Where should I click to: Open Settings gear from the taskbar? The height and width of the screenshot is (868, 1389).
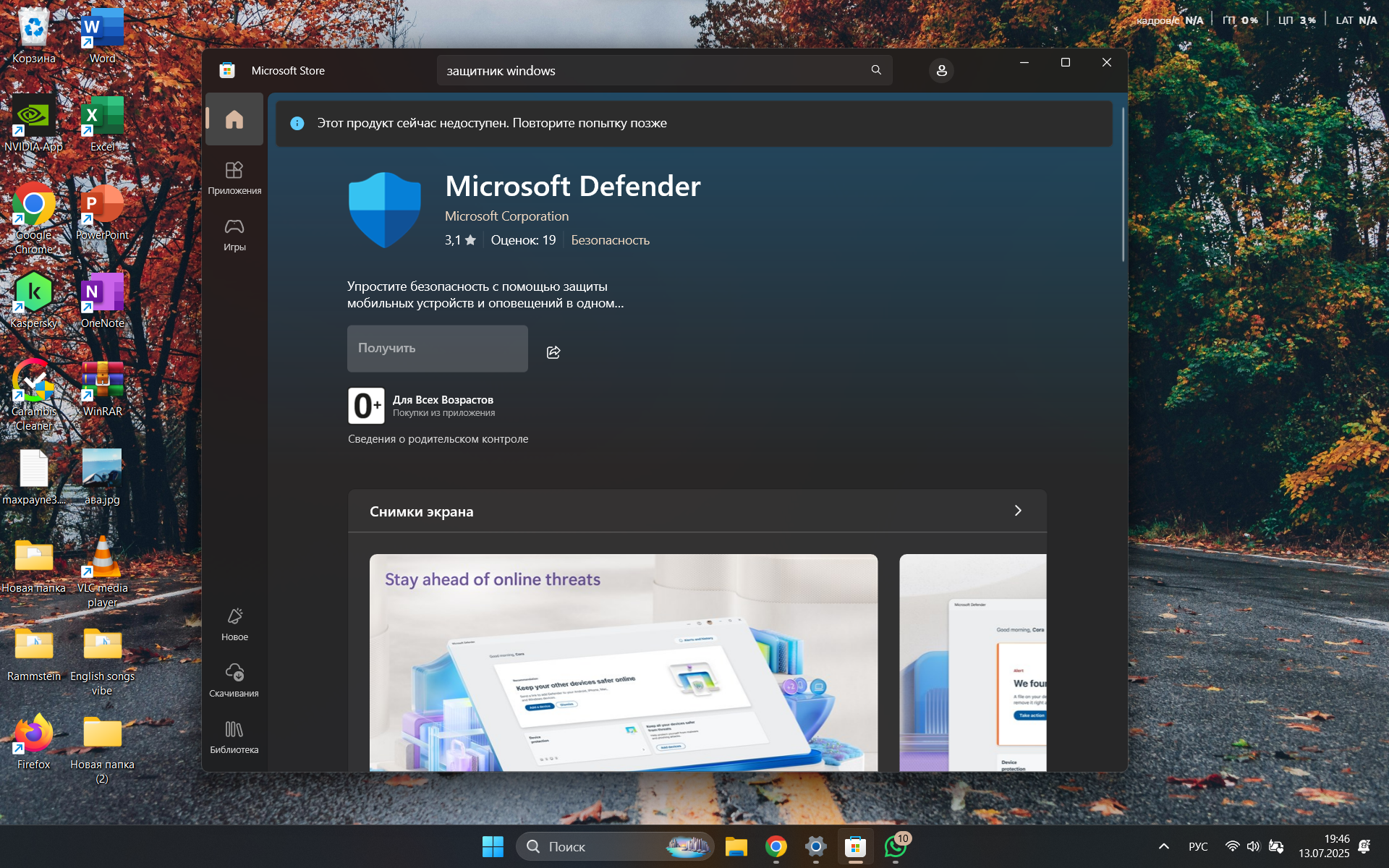point(815,846)
